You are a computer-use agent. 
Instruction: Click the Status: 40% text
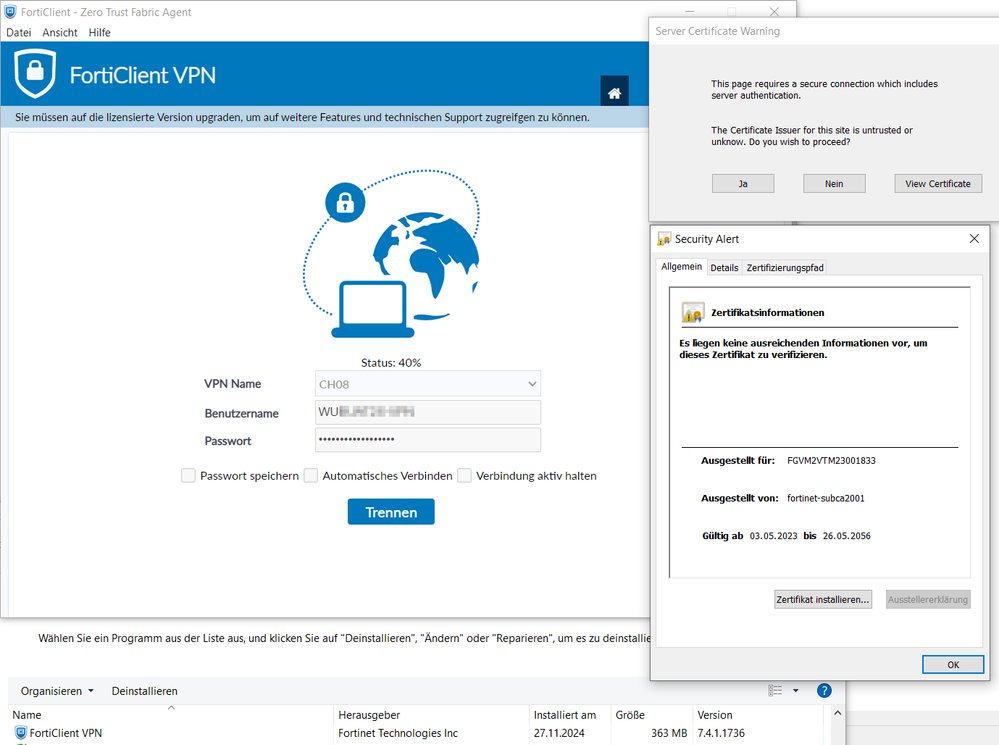click(x=391, y=363)
